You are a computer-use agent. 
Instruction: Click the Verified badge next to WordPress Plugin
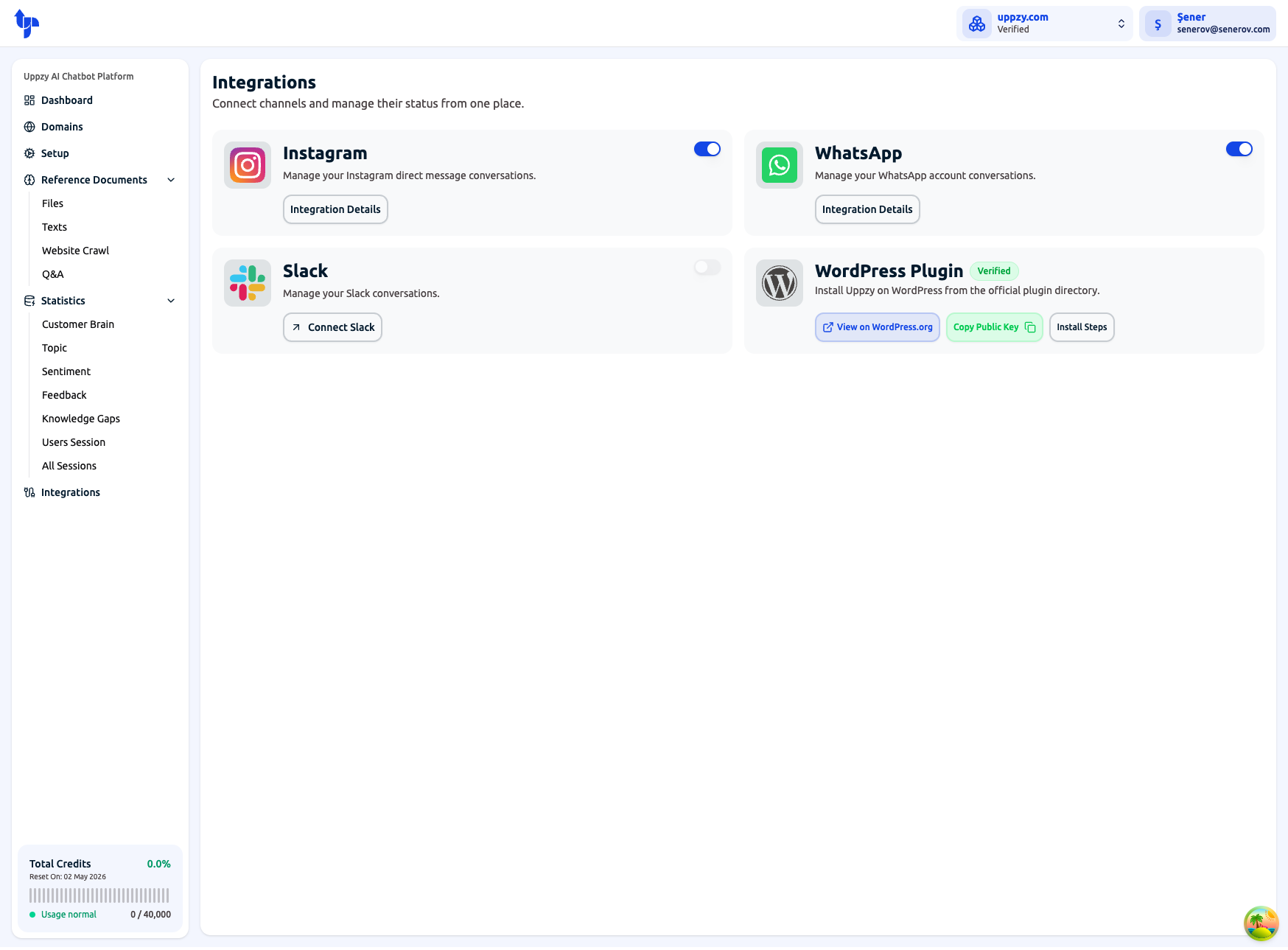pos(994,271)
